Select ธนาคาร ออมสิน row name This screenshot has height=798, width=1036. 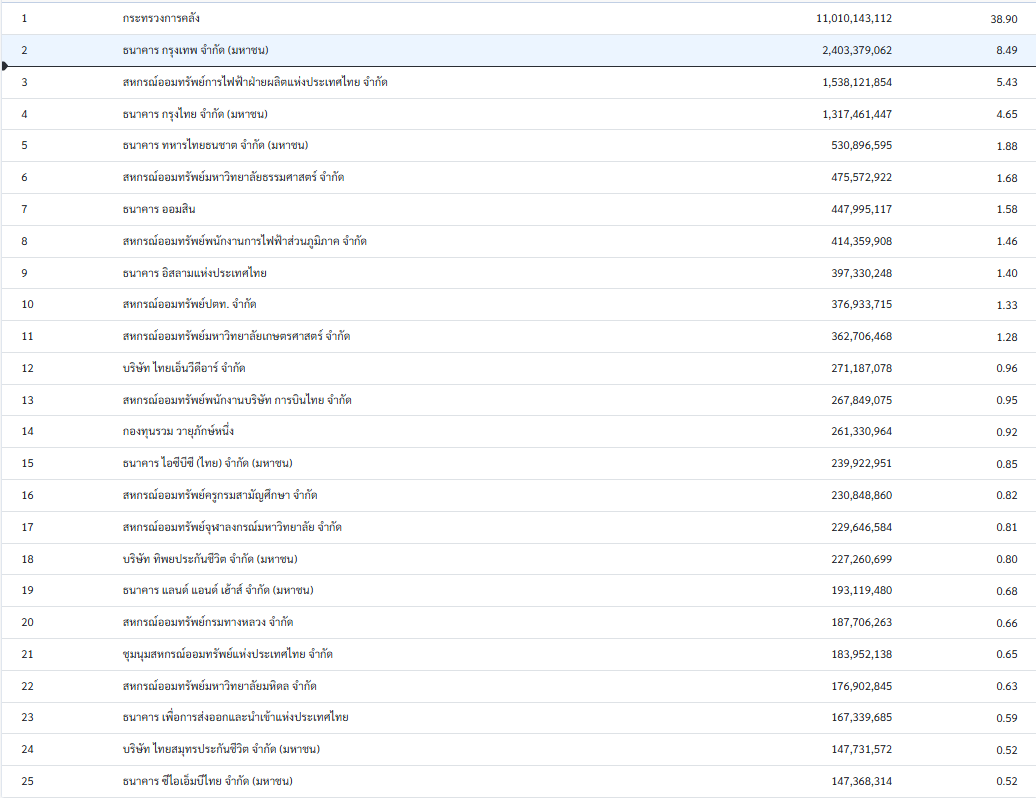(159, 209)
